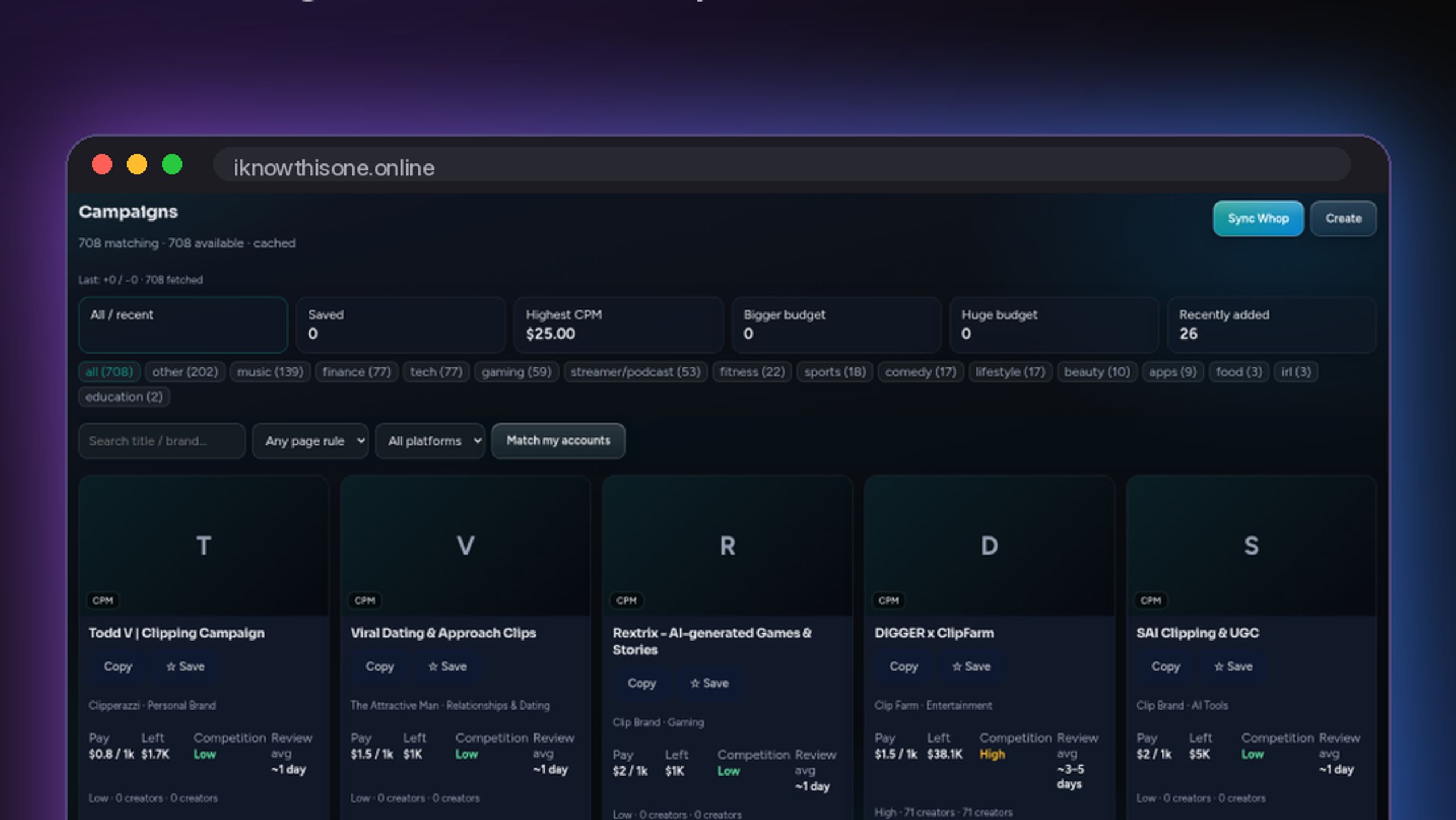Open the All platforms dropdown
This screenshot has height=820, width=1456.
click(430, 441)
